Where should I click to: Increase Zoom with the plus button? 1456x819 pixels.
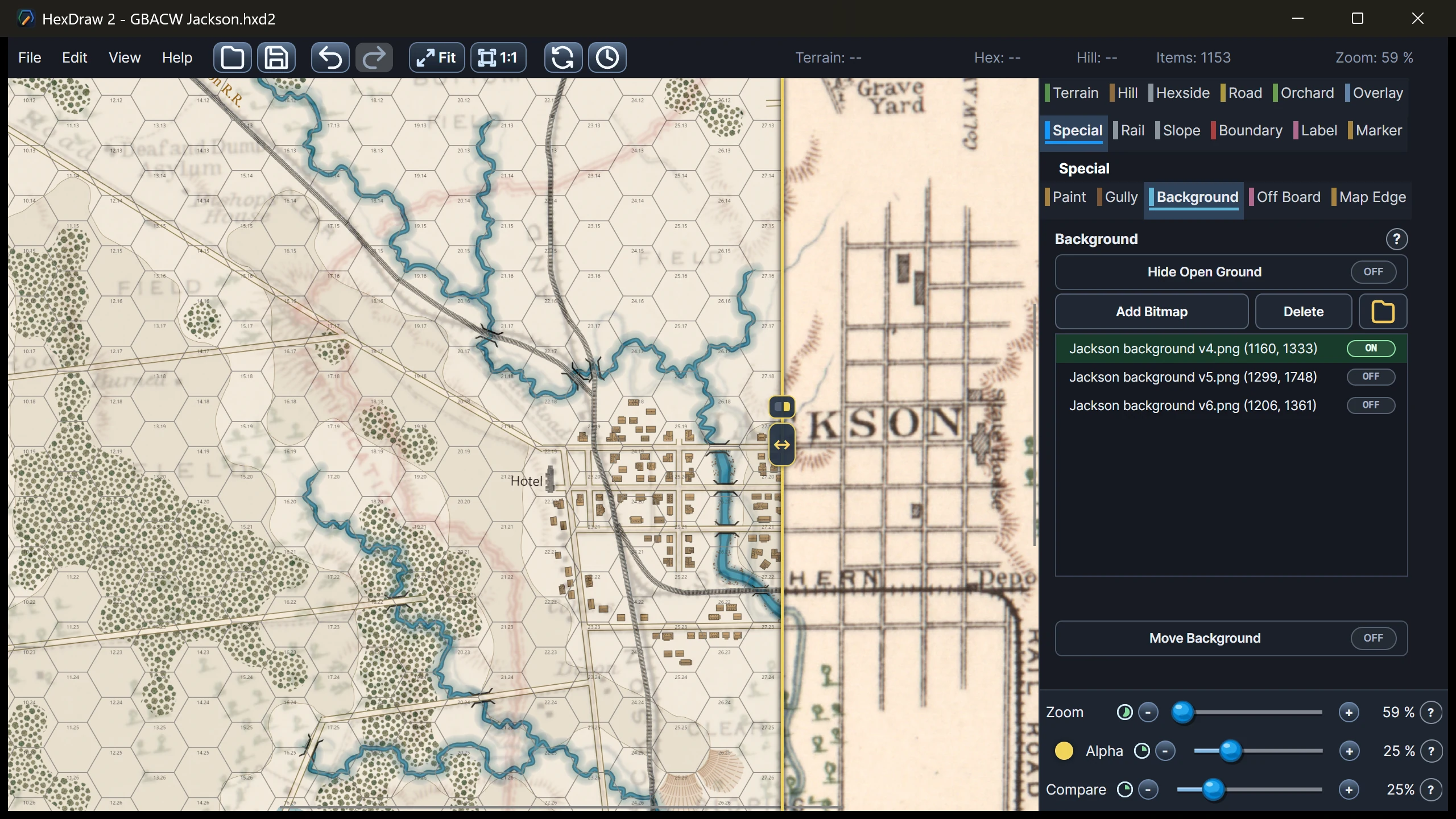pyautogui.click(x=1349, y=712)
